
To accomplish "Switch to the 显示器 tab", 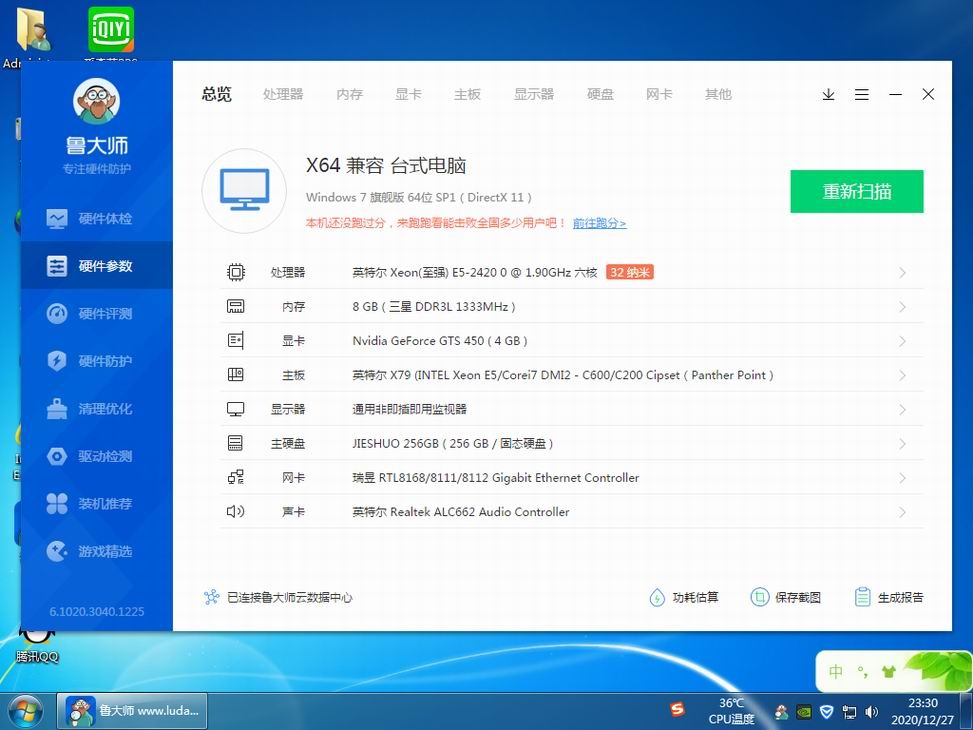I will tap(534, 94).
